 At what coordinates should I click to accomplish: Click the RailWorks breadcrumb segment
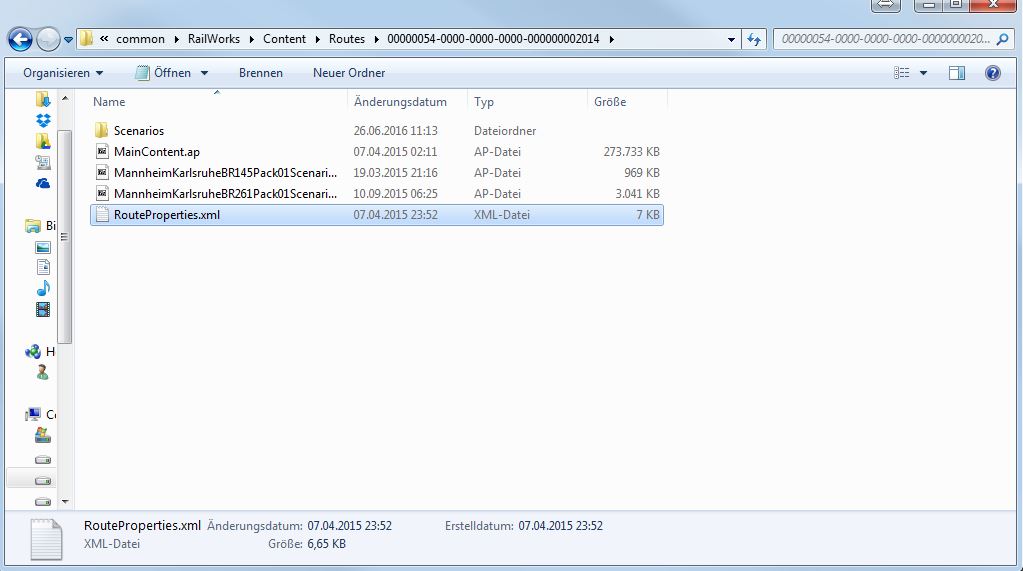214,39
